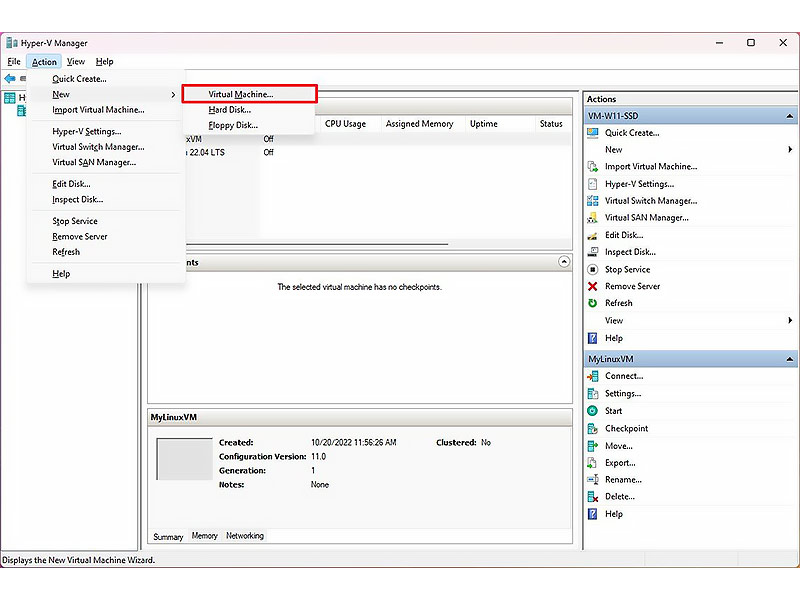The height and width of the screenshot is (600, 800).
Task: Open Hyper-V Settings... from Action menu
Action: [106, 131]
